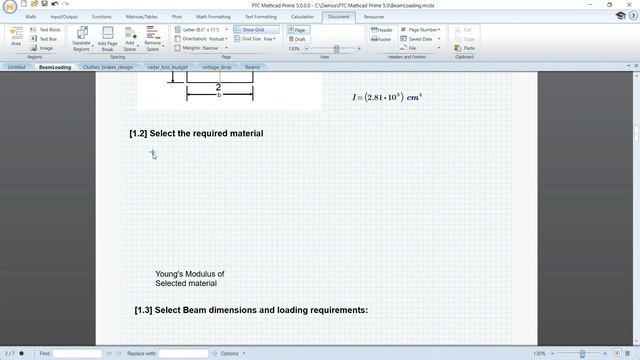Insert a Text Box region
Viewport: 640px width, 360px height.
point(44,39)
